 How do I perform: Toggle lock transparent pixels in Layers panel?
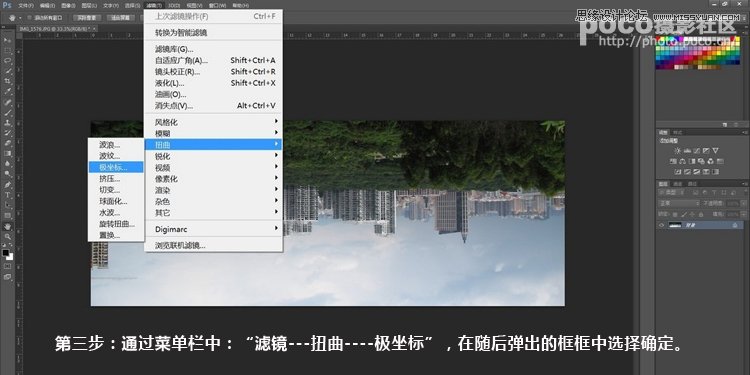[675, 214]
